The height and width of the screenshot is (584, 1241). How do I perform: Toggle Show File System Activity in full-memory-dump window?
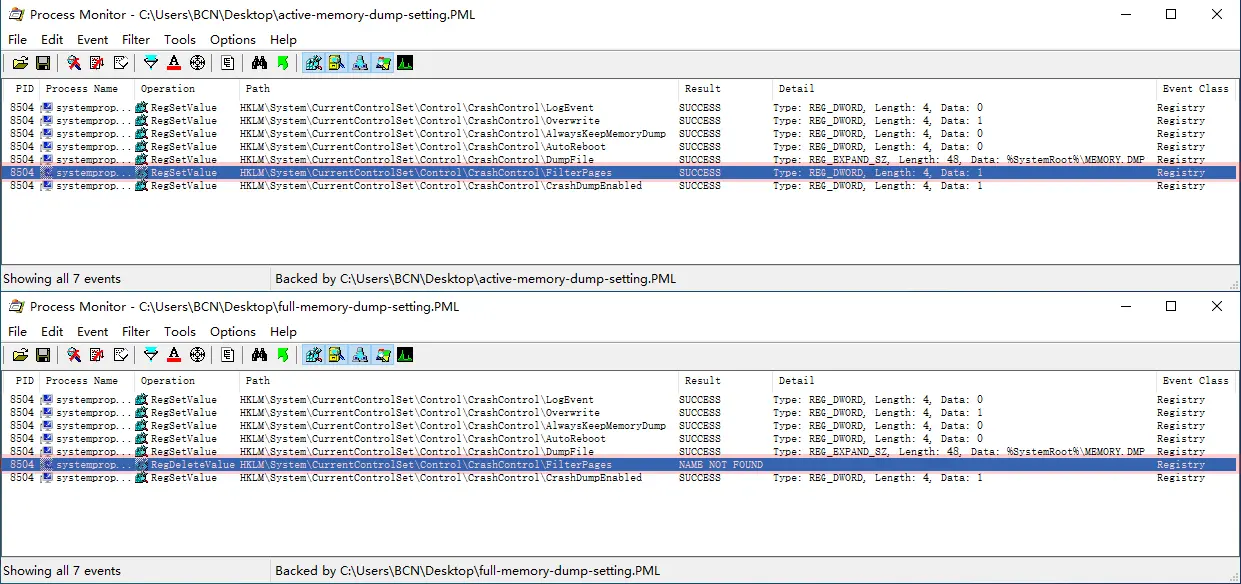(x=337, y=355)
